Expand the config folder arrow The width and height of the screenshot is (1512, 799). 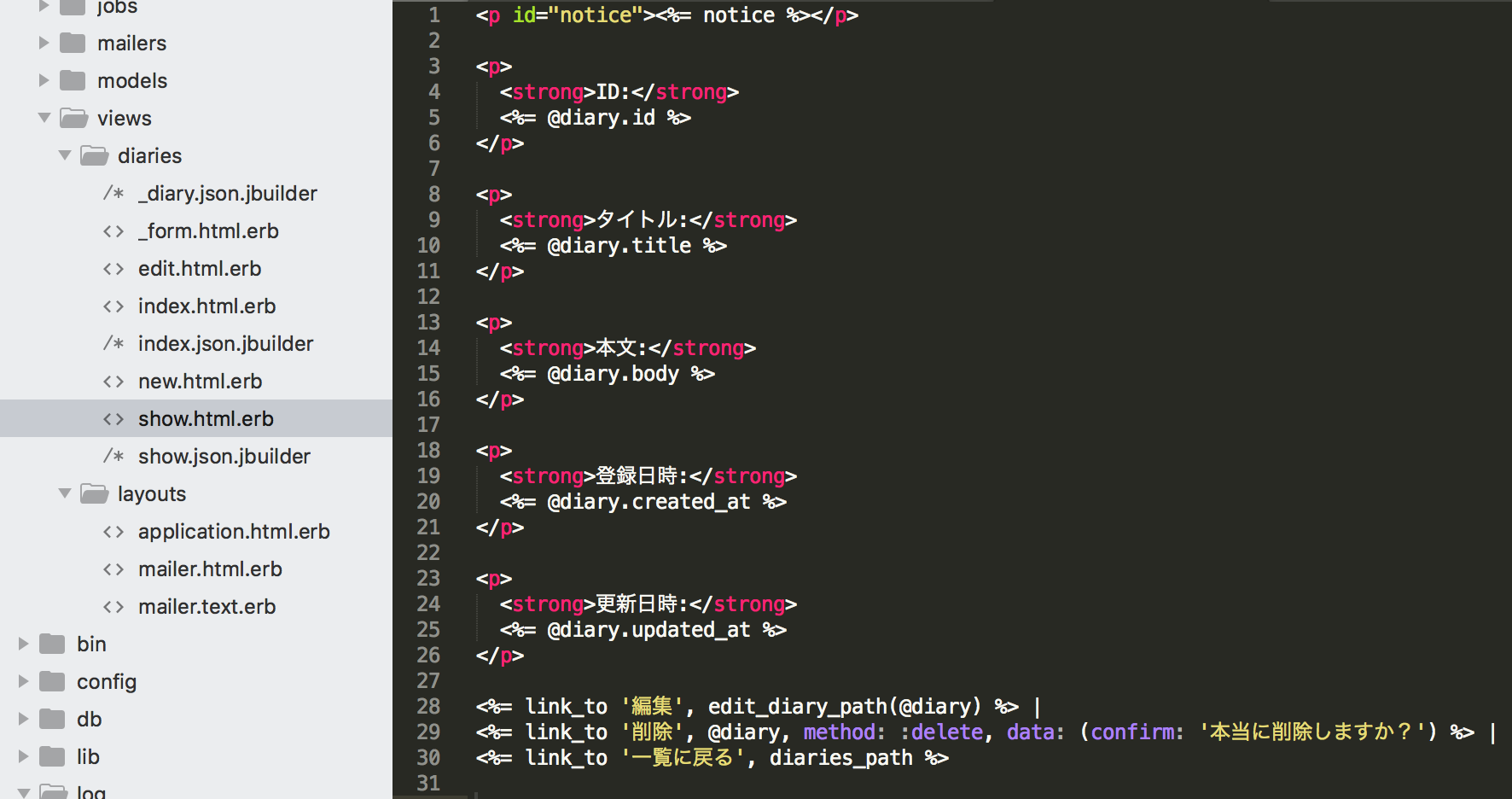23,681
